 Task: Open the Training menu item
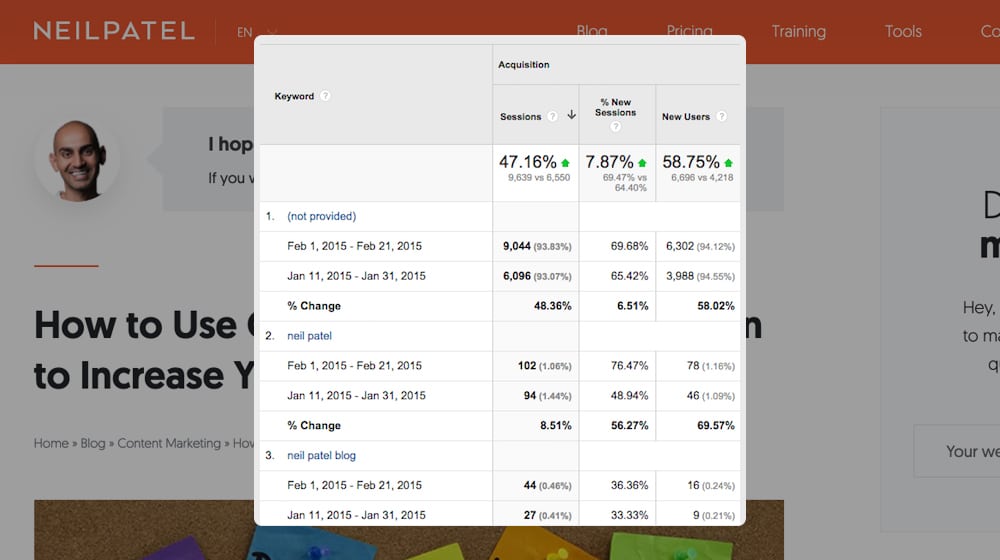click(798, 31)
